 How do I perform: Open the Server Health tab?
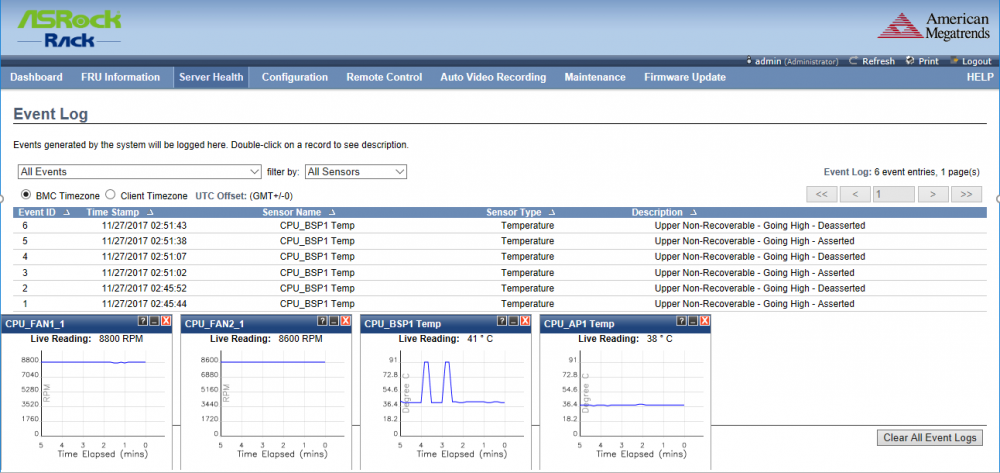(x=211, y=77)
